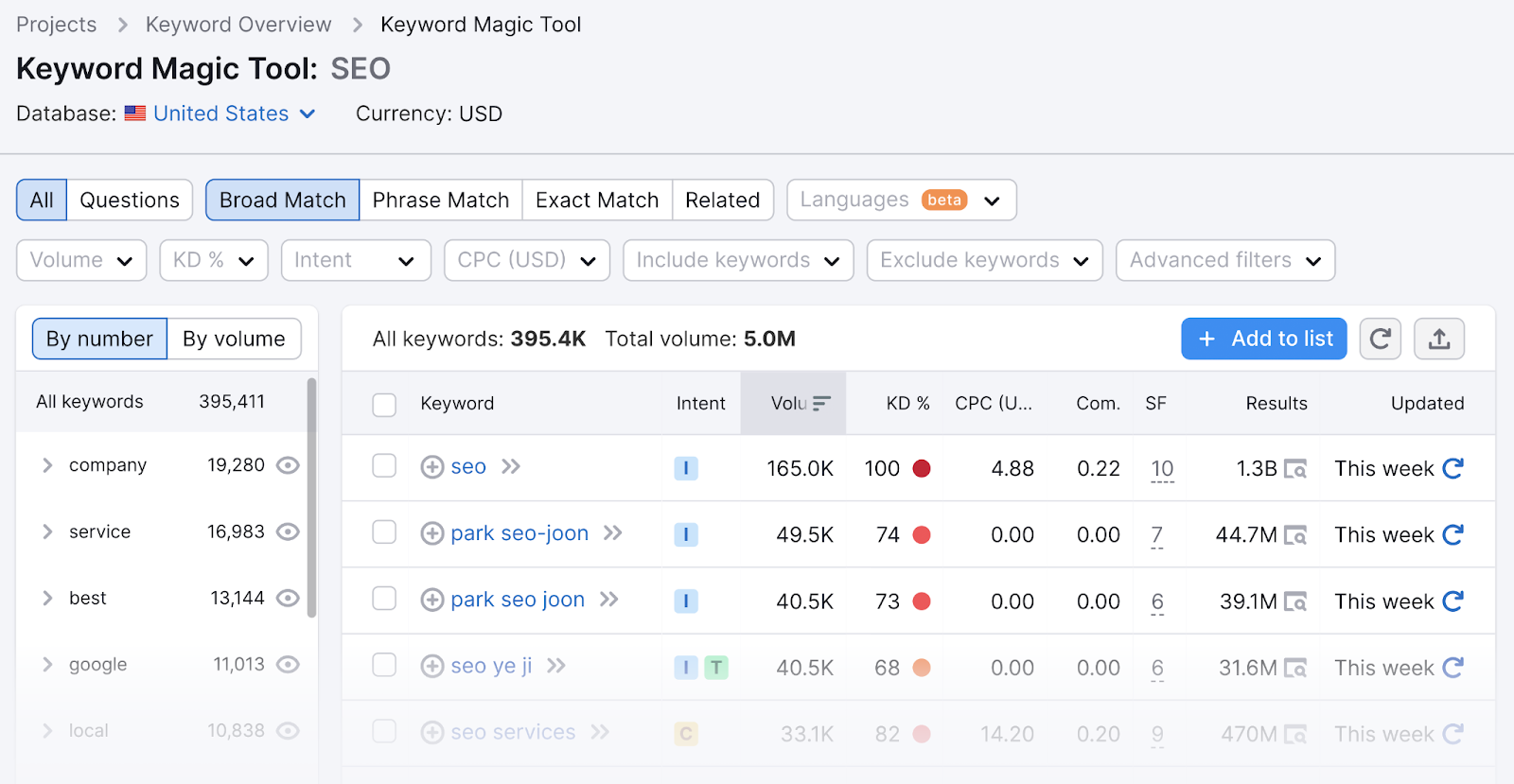Click the refresh keyword list icon button
1514x784 pixels.
tap(1380, 339)
